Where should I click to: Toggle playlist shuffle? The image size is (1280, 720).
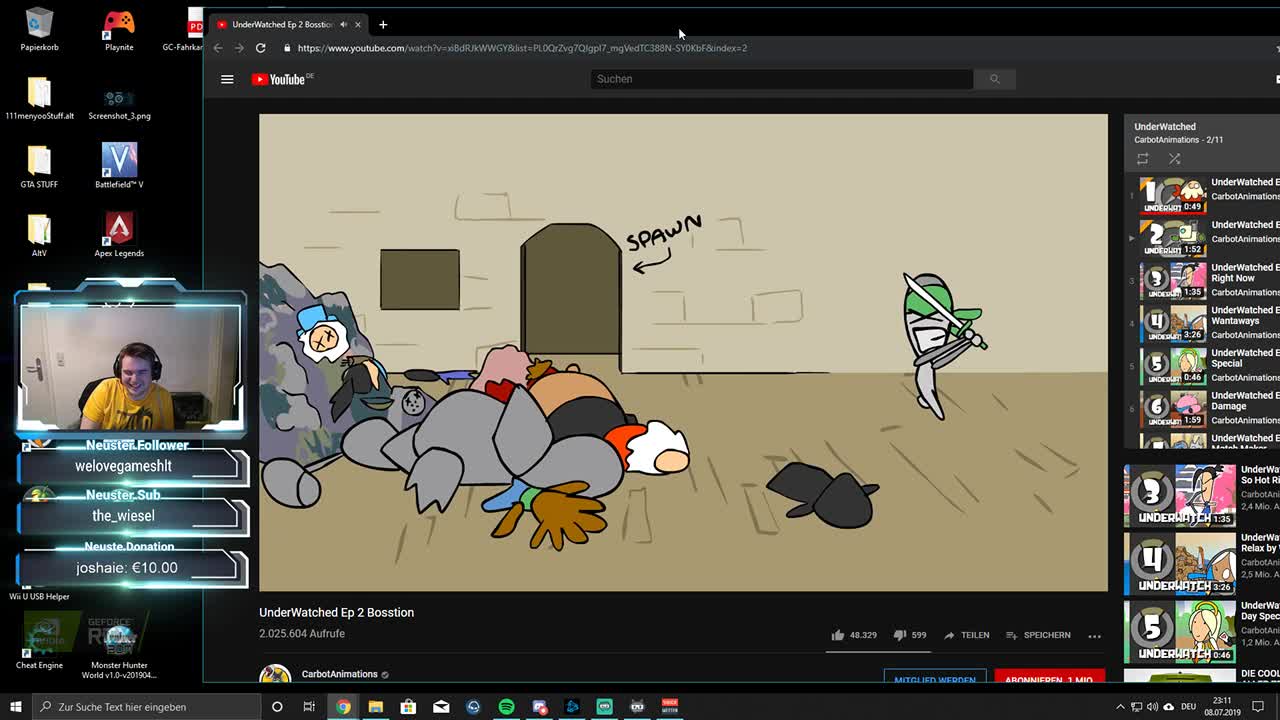[1175, 159]
